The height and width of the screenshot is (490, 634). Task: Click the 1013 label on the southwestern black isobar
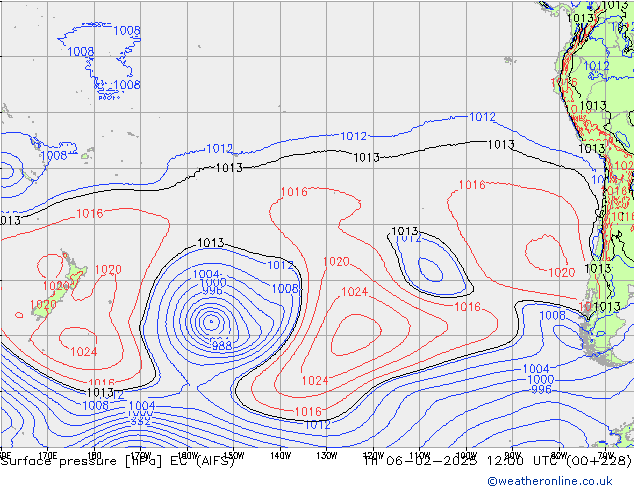coord(100,392)
